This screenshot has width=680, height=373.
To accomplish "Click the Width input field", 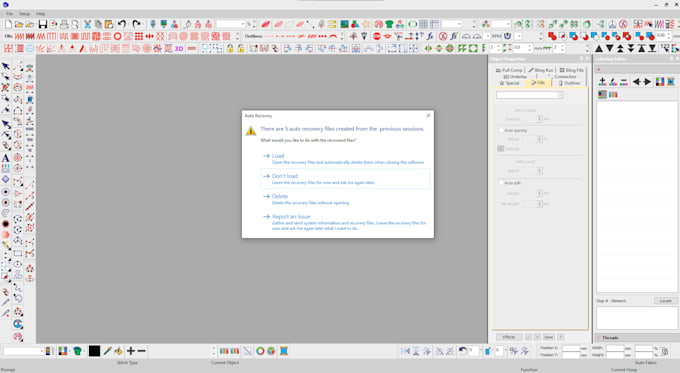I will pyautogui.click(x=615, y=348).
